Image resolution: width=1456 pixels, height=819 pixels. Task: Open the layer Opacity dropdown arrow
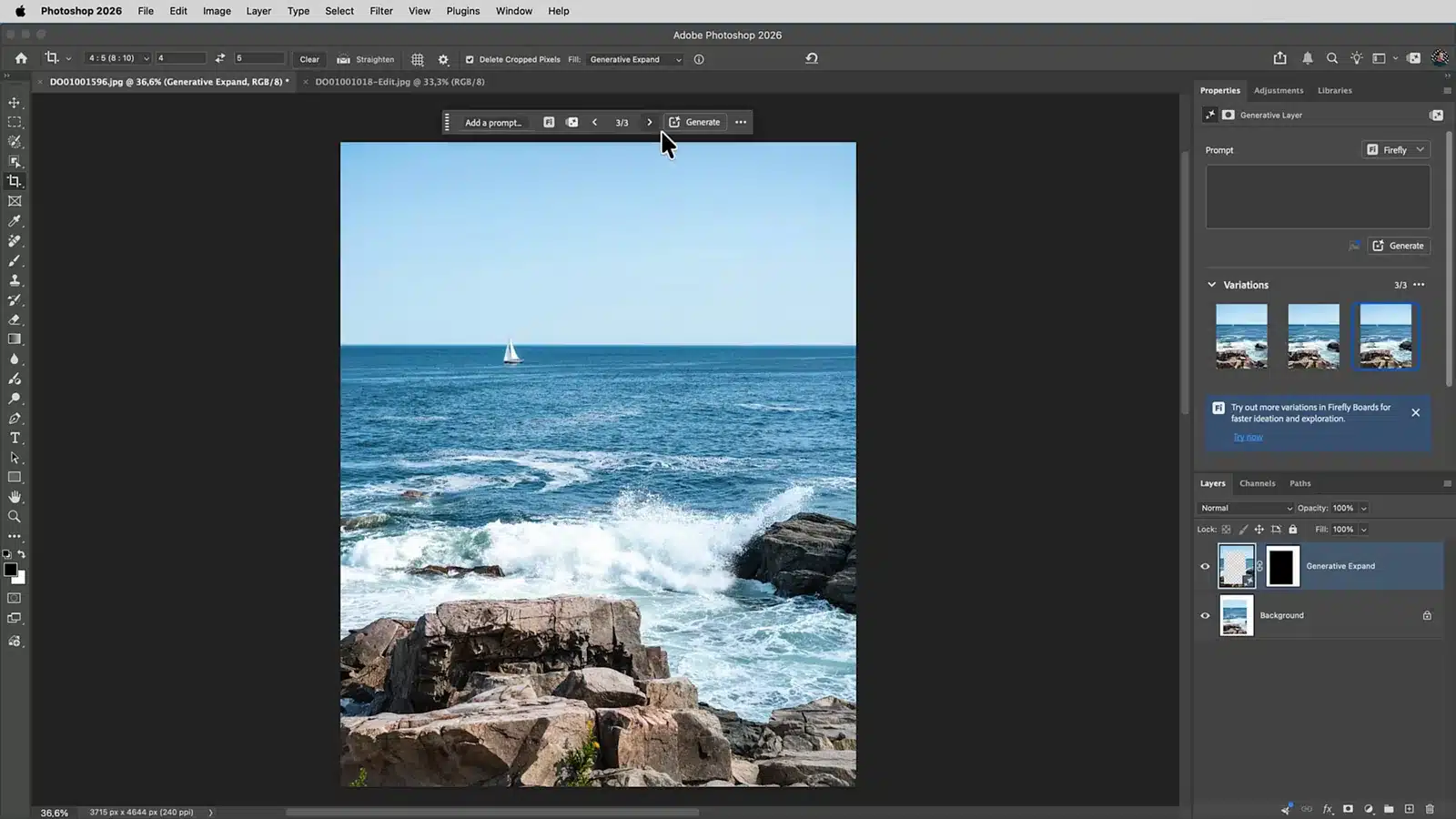pos(1363,509)
